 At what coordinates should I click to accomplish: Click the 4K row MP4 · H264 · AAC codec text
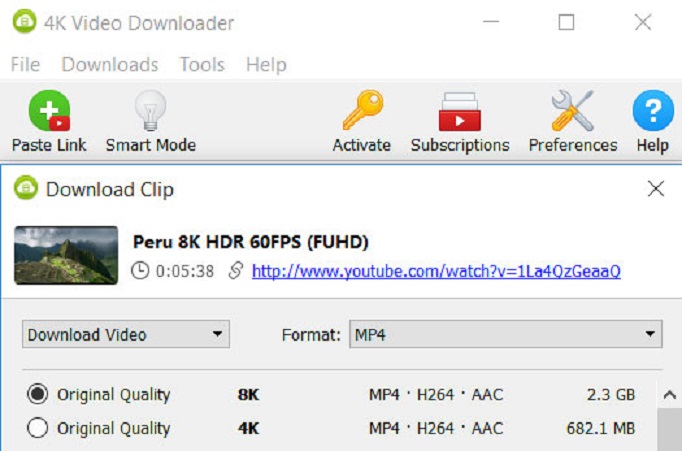click(x=436, y=428)
